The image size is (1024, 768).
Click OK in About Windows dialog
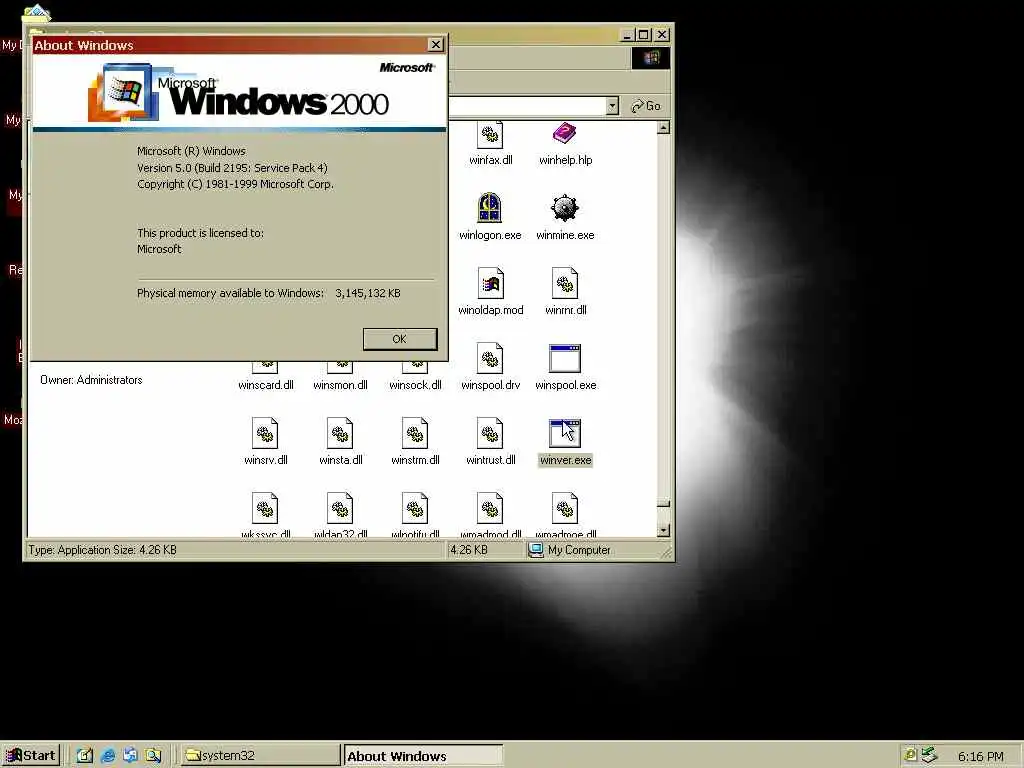coord(400,339)
